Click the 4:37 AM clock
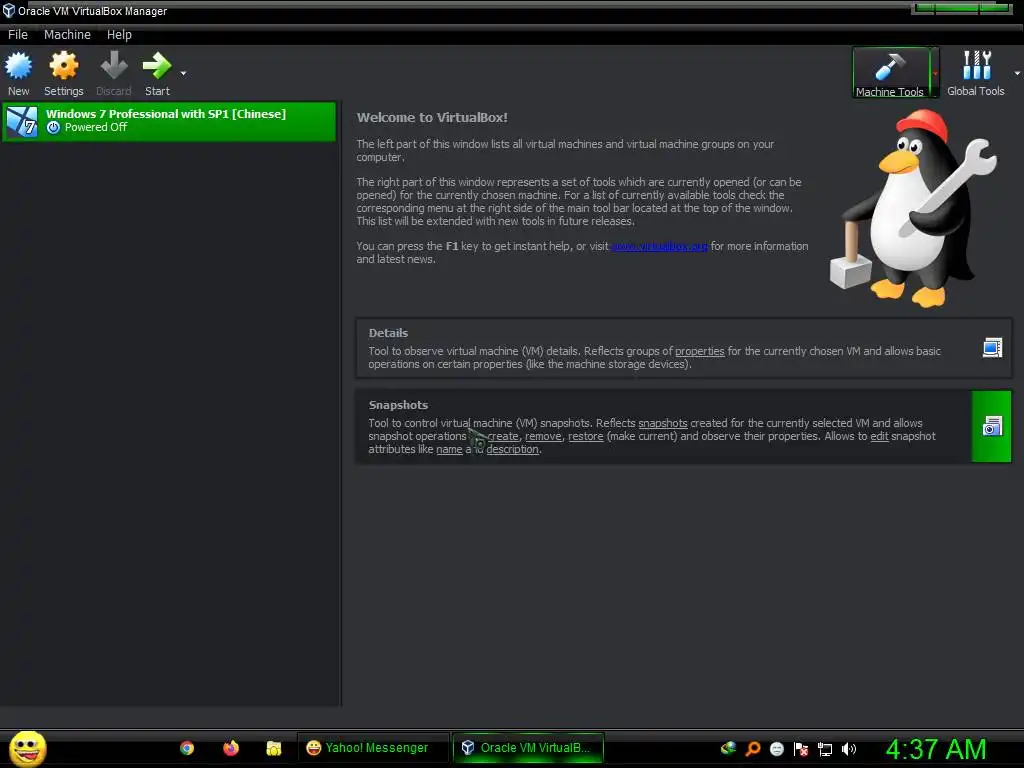 [x=936, y=749]
